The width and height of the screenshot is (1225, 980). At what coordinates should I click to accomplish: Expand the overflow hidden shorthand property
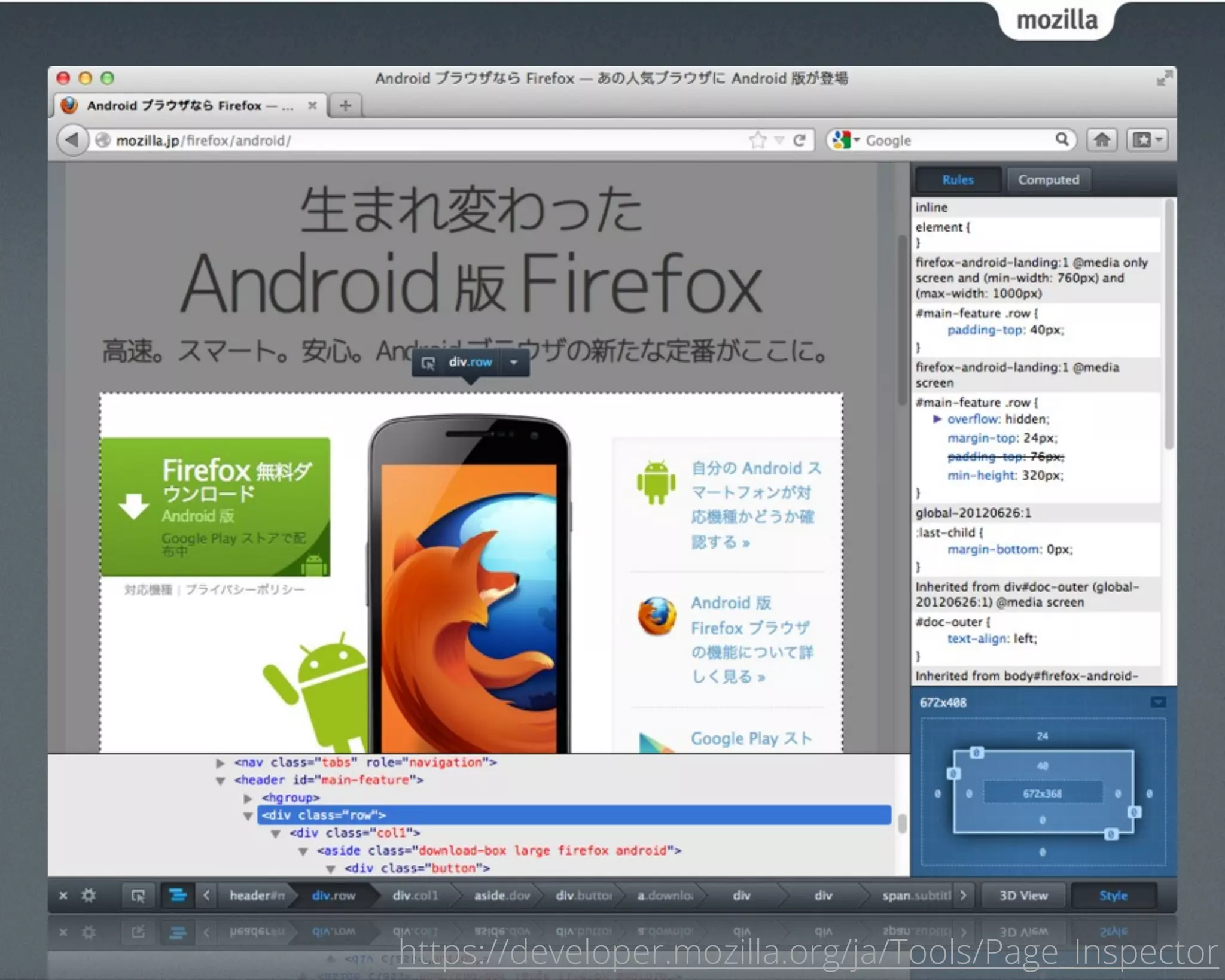click(937, 419)
